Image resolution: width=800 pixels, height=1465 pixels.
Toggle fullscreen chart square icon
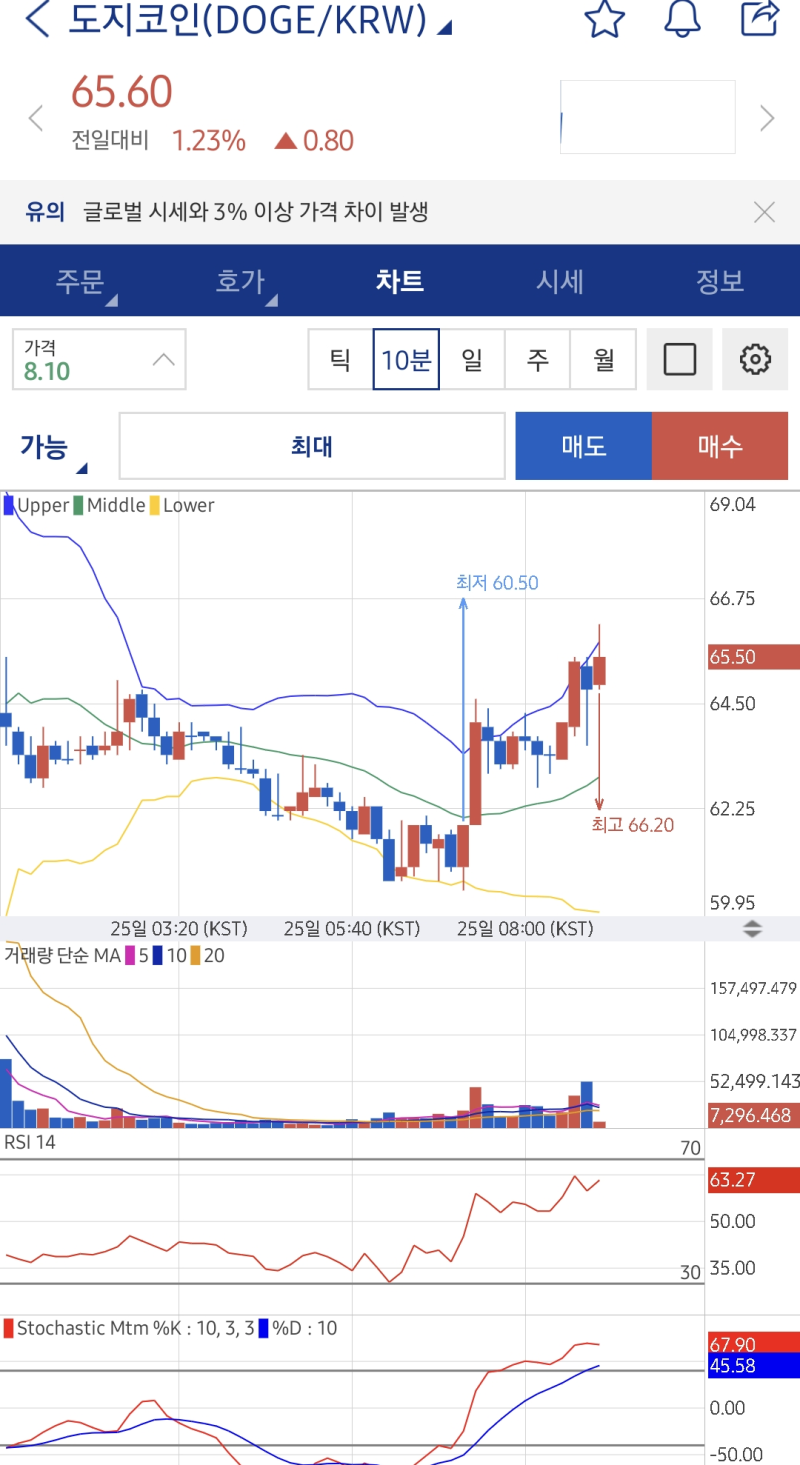click(680, 359)
